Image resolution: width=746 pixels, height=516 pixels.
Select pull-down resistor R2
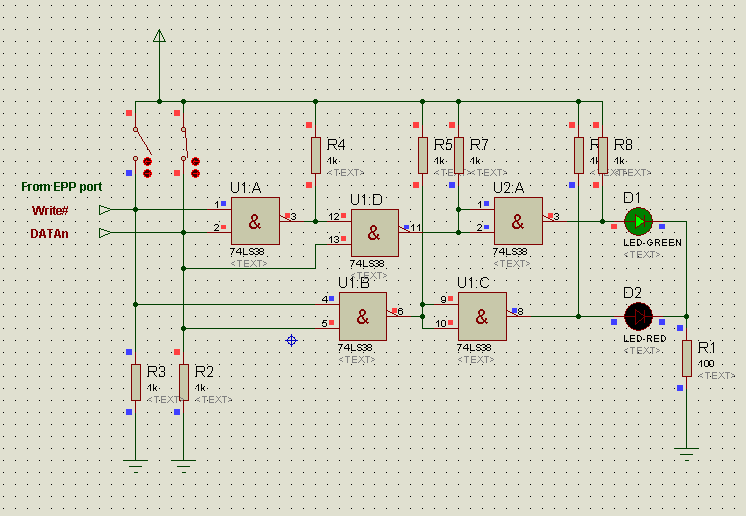183,382
